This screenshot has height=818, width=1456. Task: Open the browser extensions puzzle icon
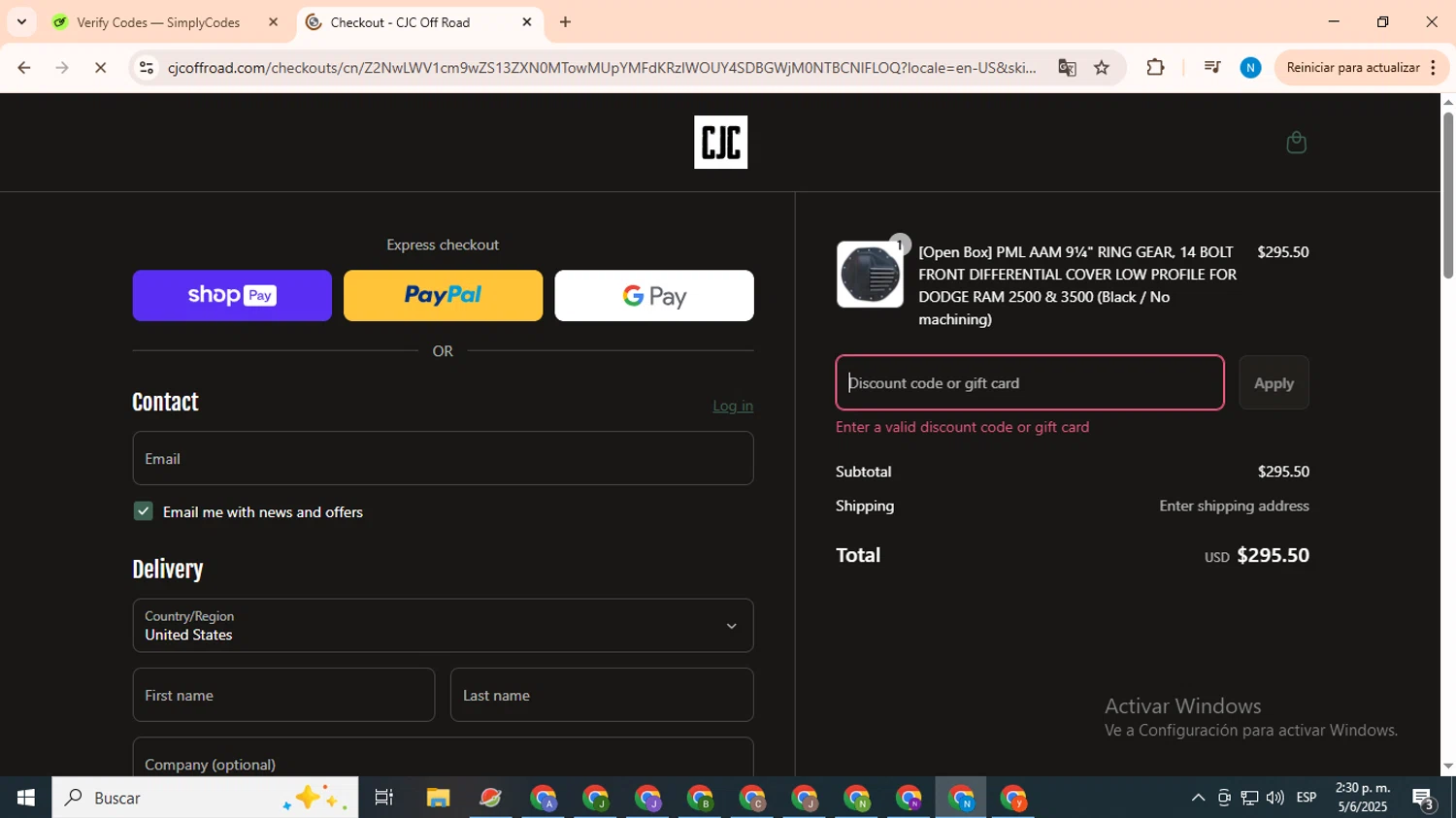(x=1155, y=68)
